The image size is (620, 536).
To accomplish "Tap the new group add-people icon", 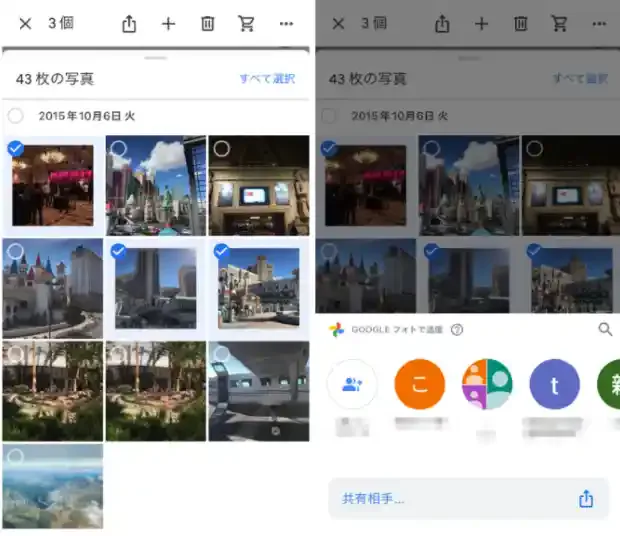I will (x=352, y=384).
